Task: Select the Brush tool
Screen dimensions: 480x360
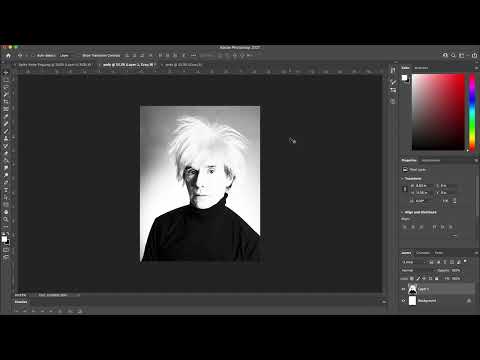Action: (x=6, y=131)
